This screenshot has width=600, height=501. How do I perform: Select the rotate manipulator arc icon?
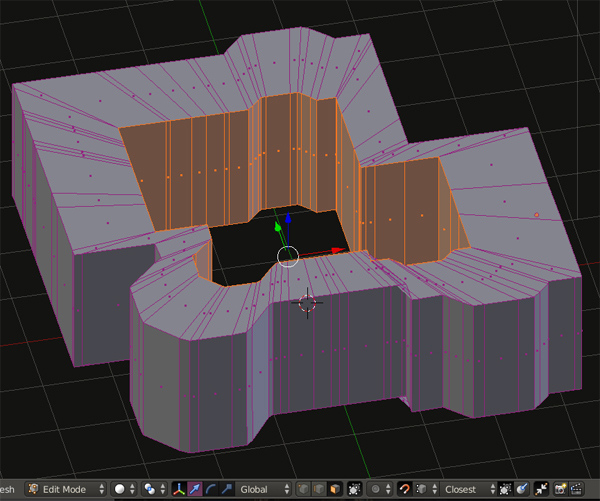(x=209, y=490)
